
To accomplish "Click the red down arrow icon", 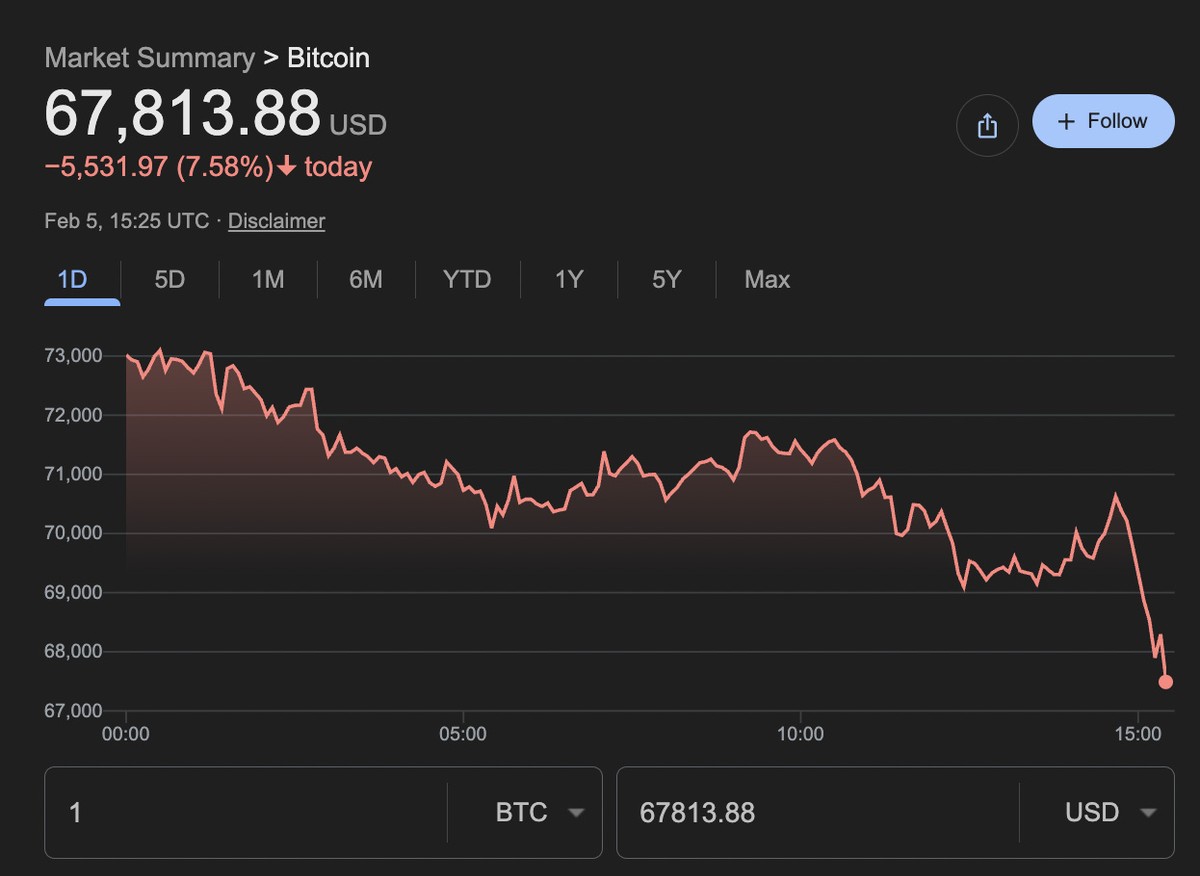I will coord(287,167).
